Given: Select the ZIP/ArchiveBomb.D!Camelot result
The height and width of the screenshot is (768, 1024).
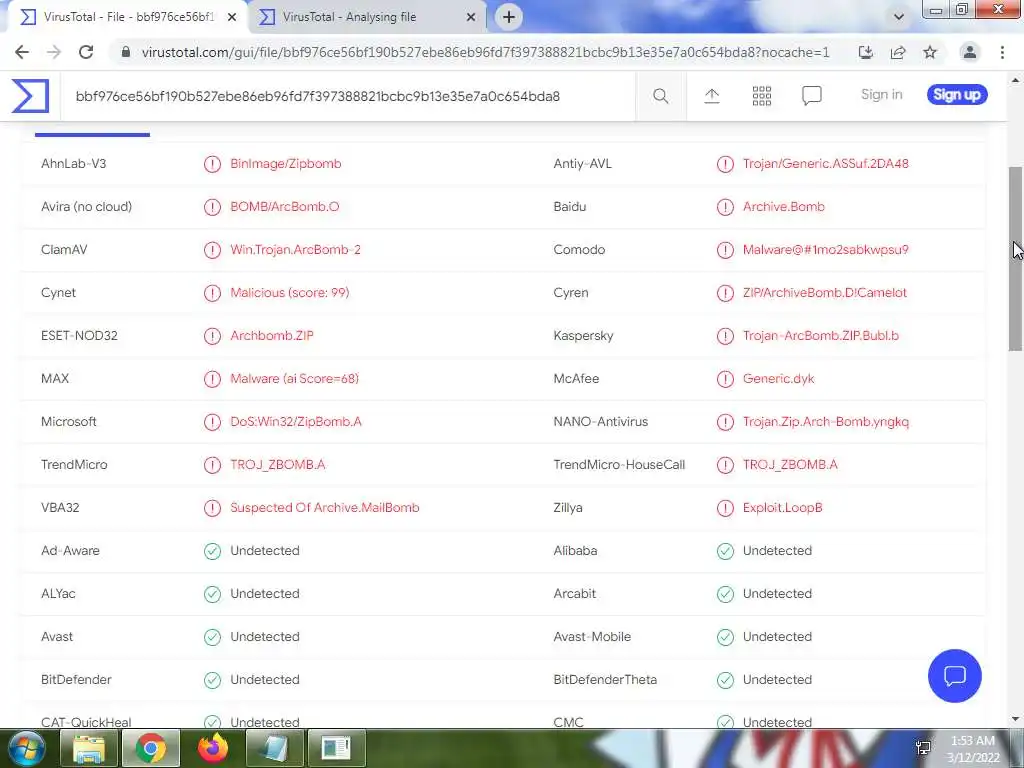Looking at the screenshot, I should (825, 293).
